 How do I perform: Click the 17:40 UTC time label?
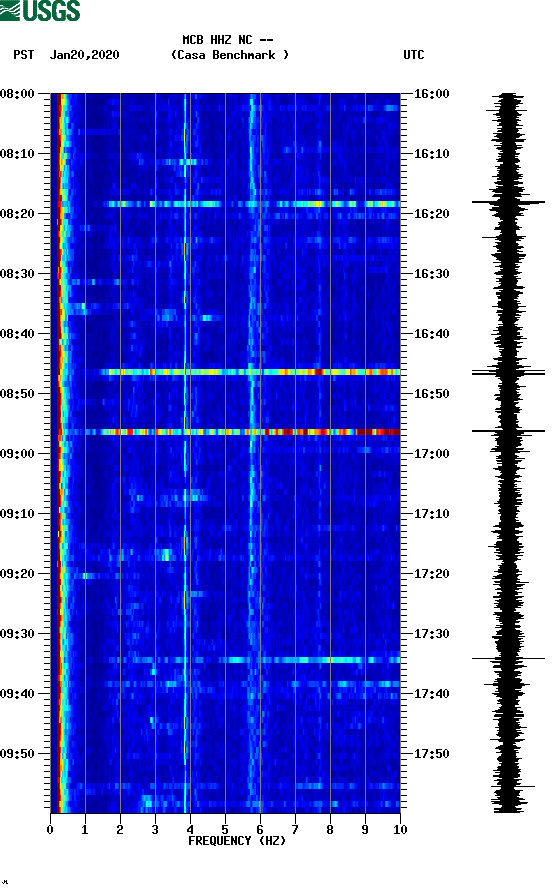431,694
